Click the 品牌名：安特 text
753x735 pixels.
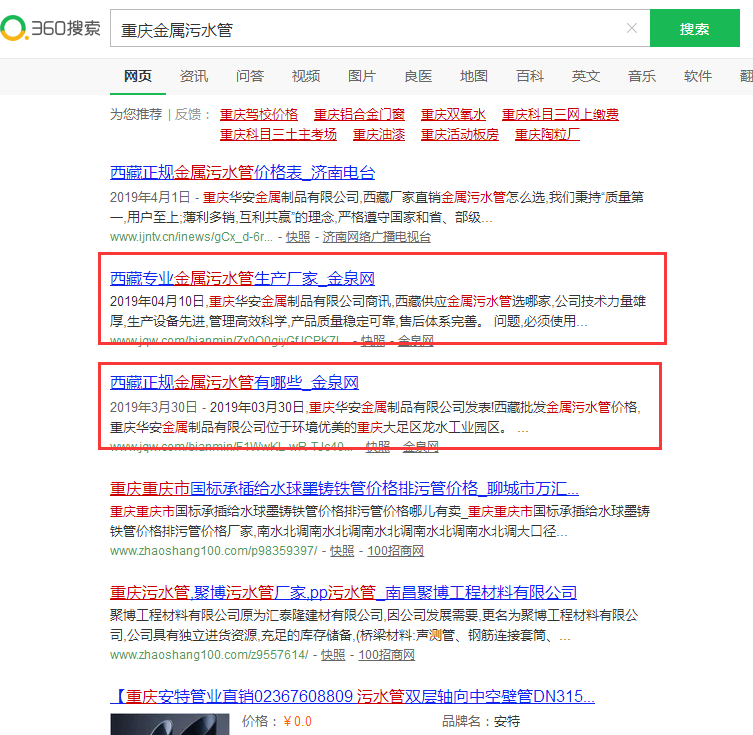(481, 722)
